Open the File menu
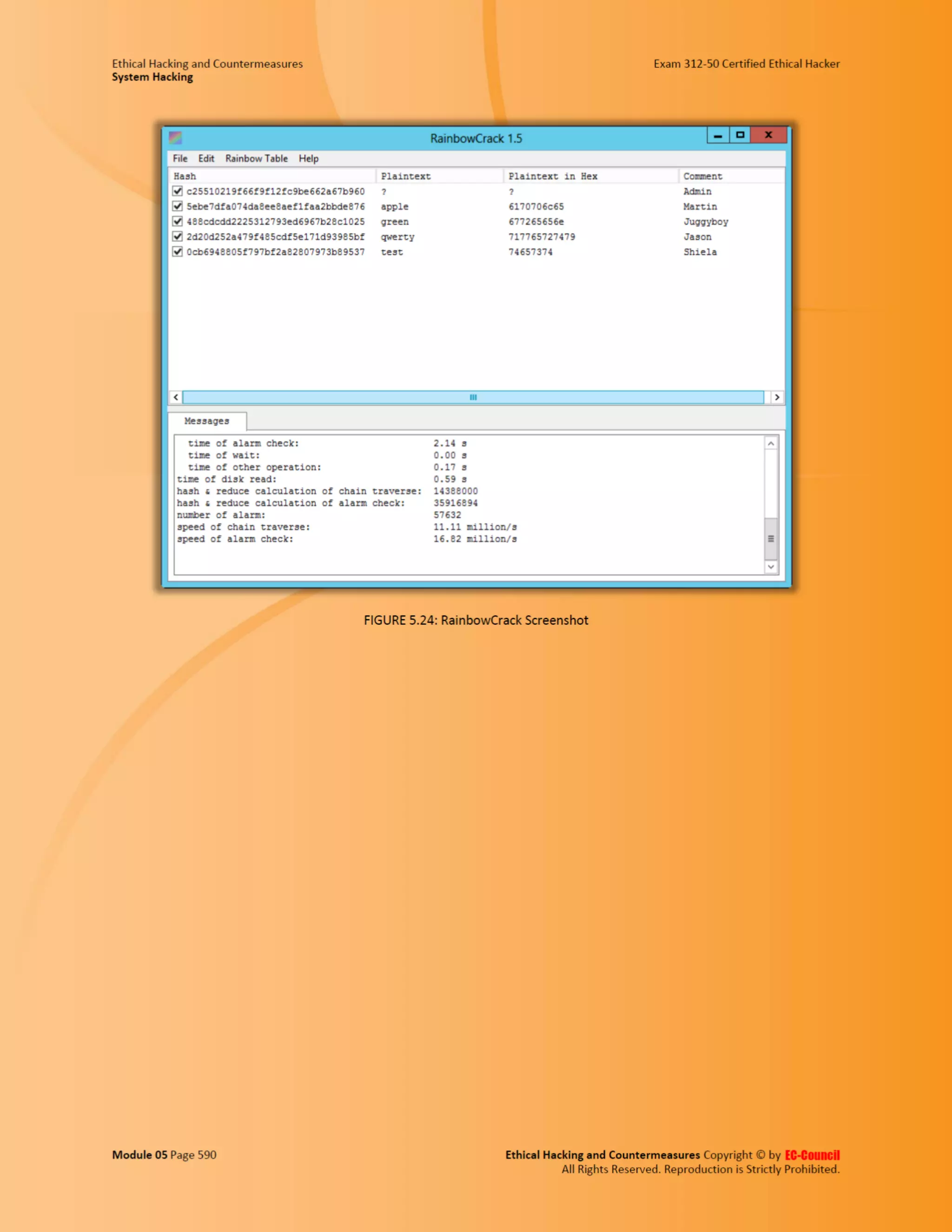The image size is (952, 1232). (x=180, y=159)
